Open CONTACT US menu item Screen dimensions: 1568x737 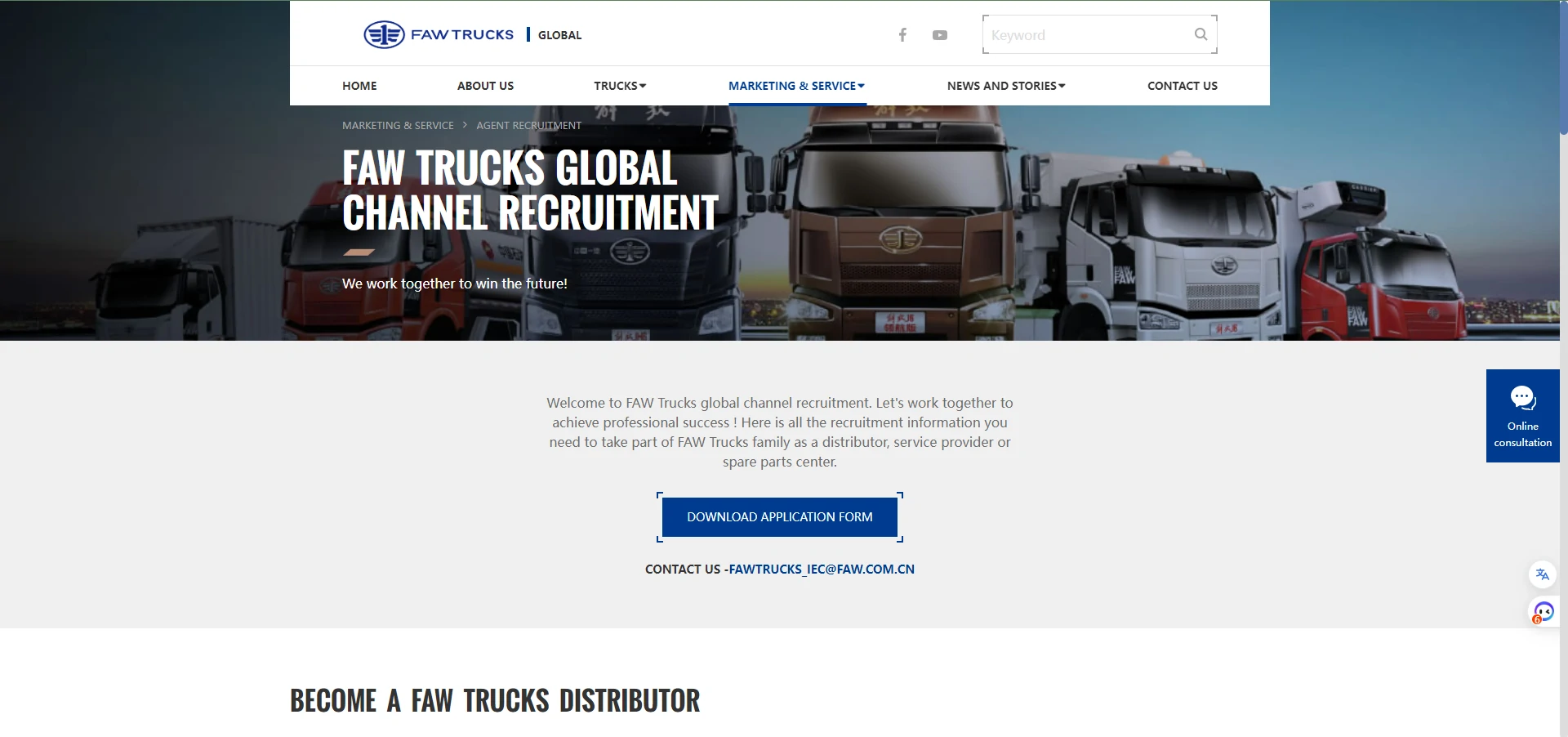(x=1182, y=86)
